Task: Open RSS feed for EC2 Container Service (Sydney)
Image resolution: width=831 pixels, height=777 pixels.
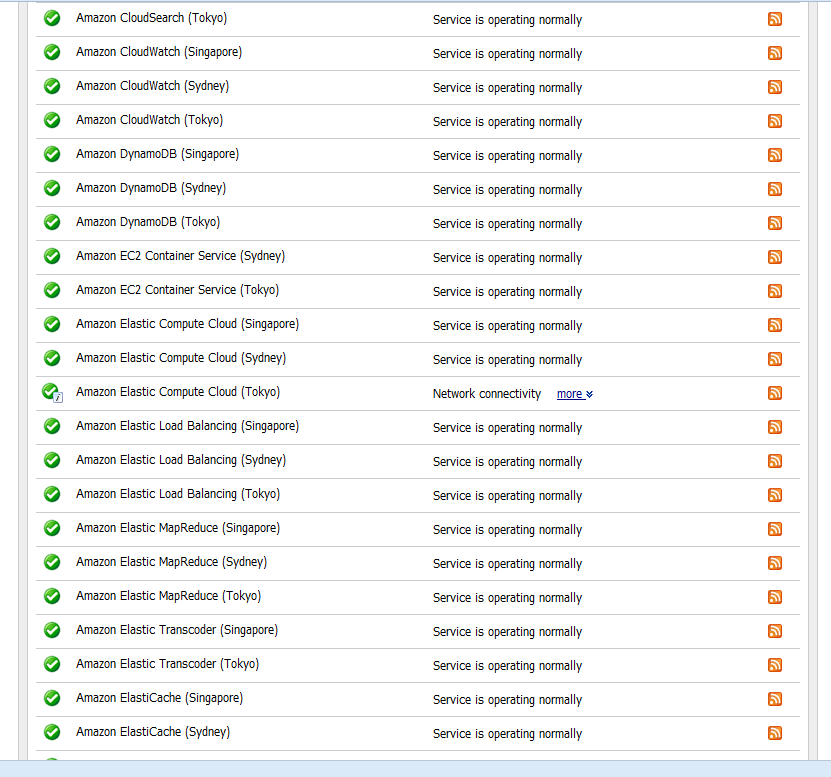Action: [775, 257]
